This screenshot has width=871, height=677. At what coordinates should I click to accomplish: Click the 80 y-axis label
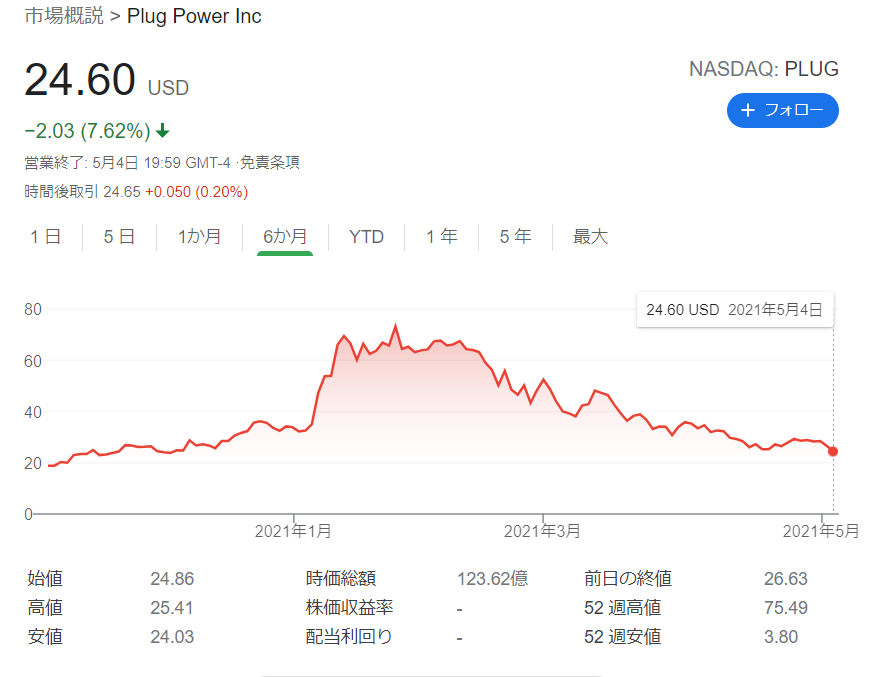click(x=33, y=309)
